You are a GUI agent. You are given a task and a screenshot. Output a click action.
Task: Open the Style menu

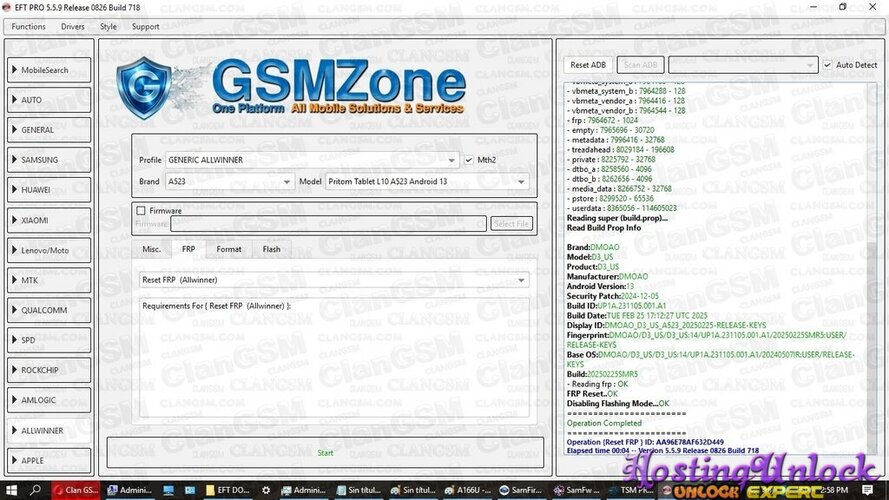pos(108,27)
